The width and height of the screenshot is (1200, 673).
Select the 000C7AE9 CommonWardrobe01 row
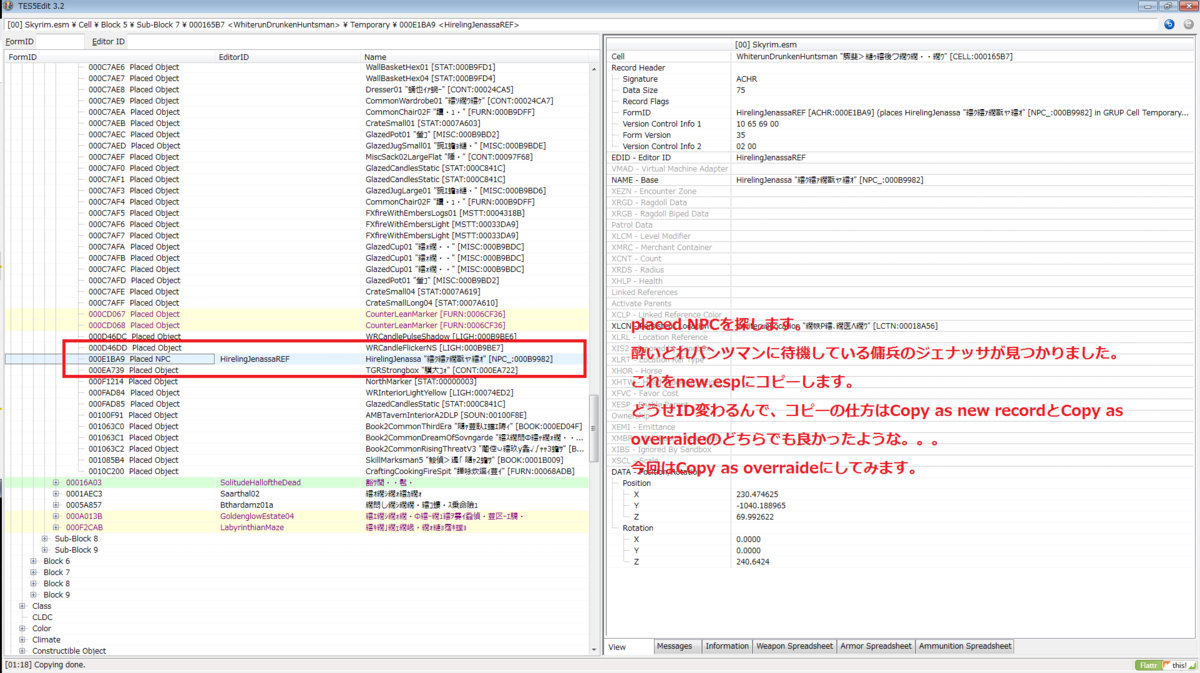click(297, 101)
